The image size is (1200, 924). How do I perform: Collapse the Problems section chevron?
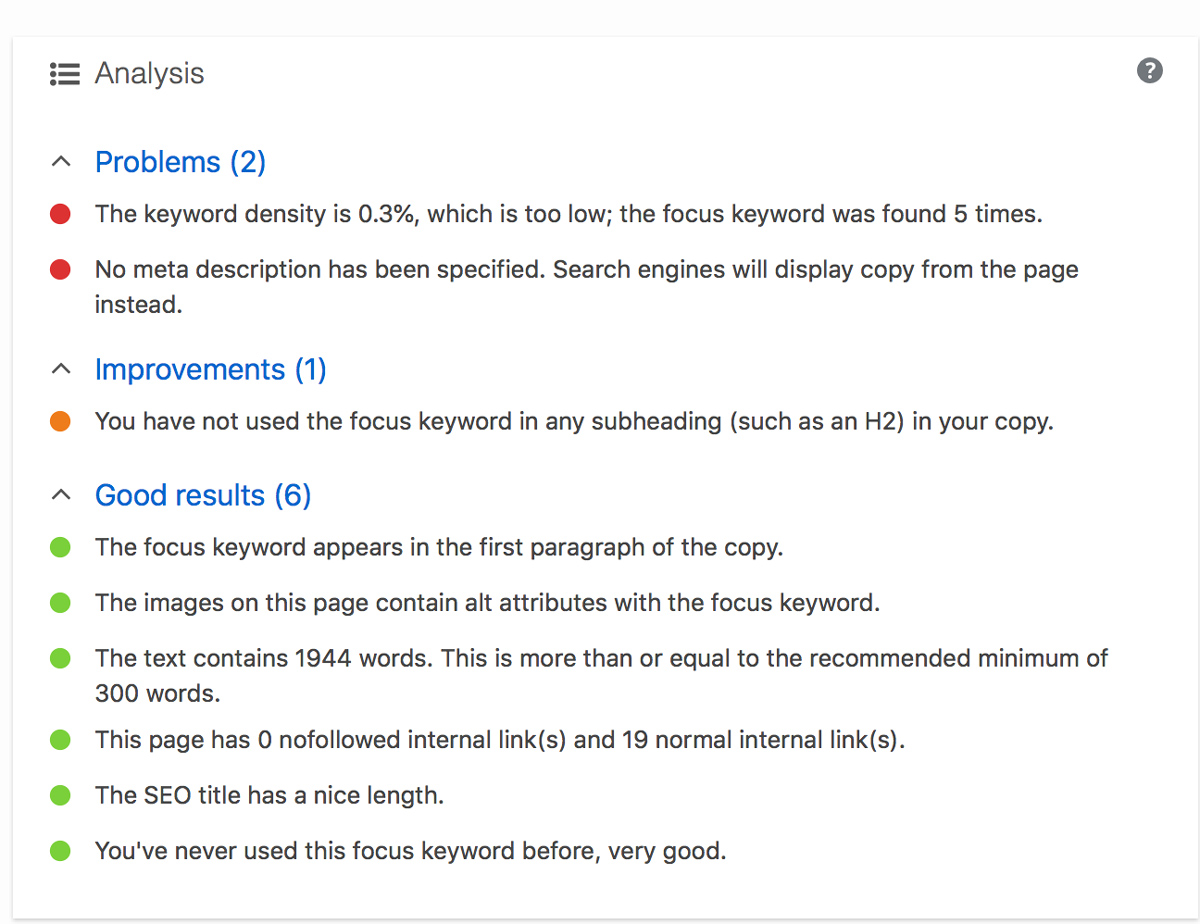tap(61, 161)
